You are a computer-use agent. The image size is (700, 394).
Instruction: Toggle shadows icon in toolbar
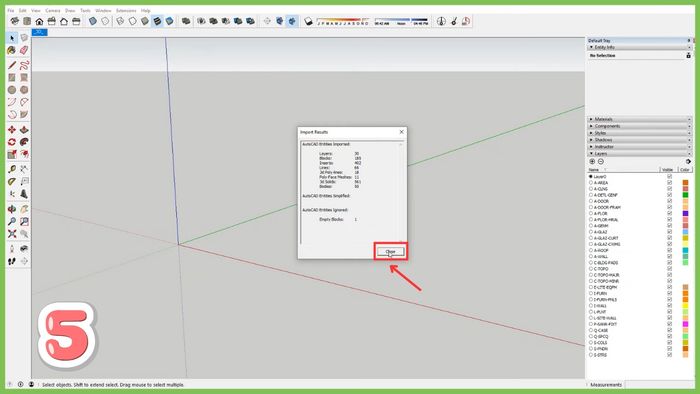pyautogui.click(x=308, y=21)
